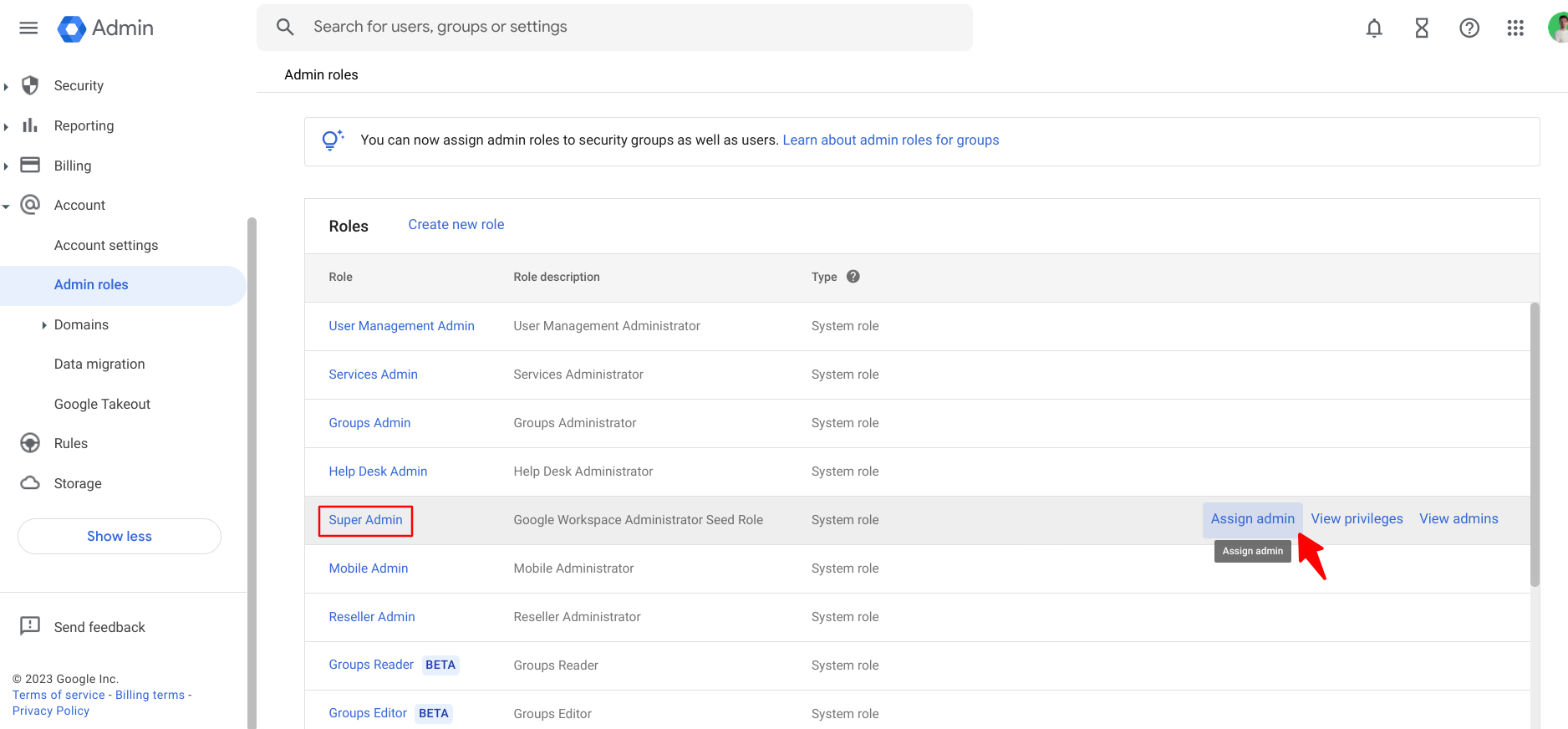Open Billing terms link
The image size is (1568, 729).
click(150, 695)
